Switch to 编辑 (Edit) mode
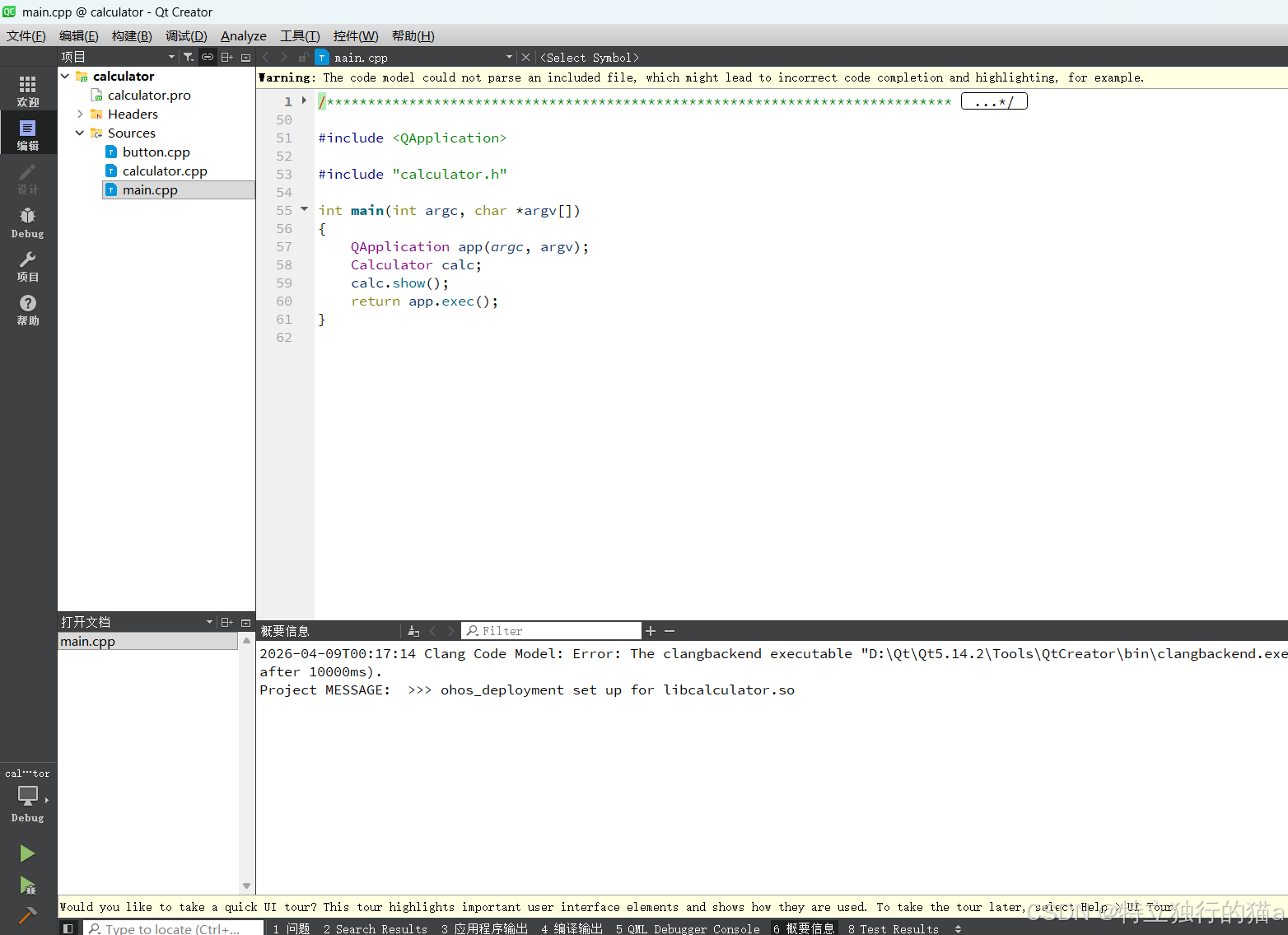The height and width of the screenshot is (935, 1288). click(x=28, y=134)
